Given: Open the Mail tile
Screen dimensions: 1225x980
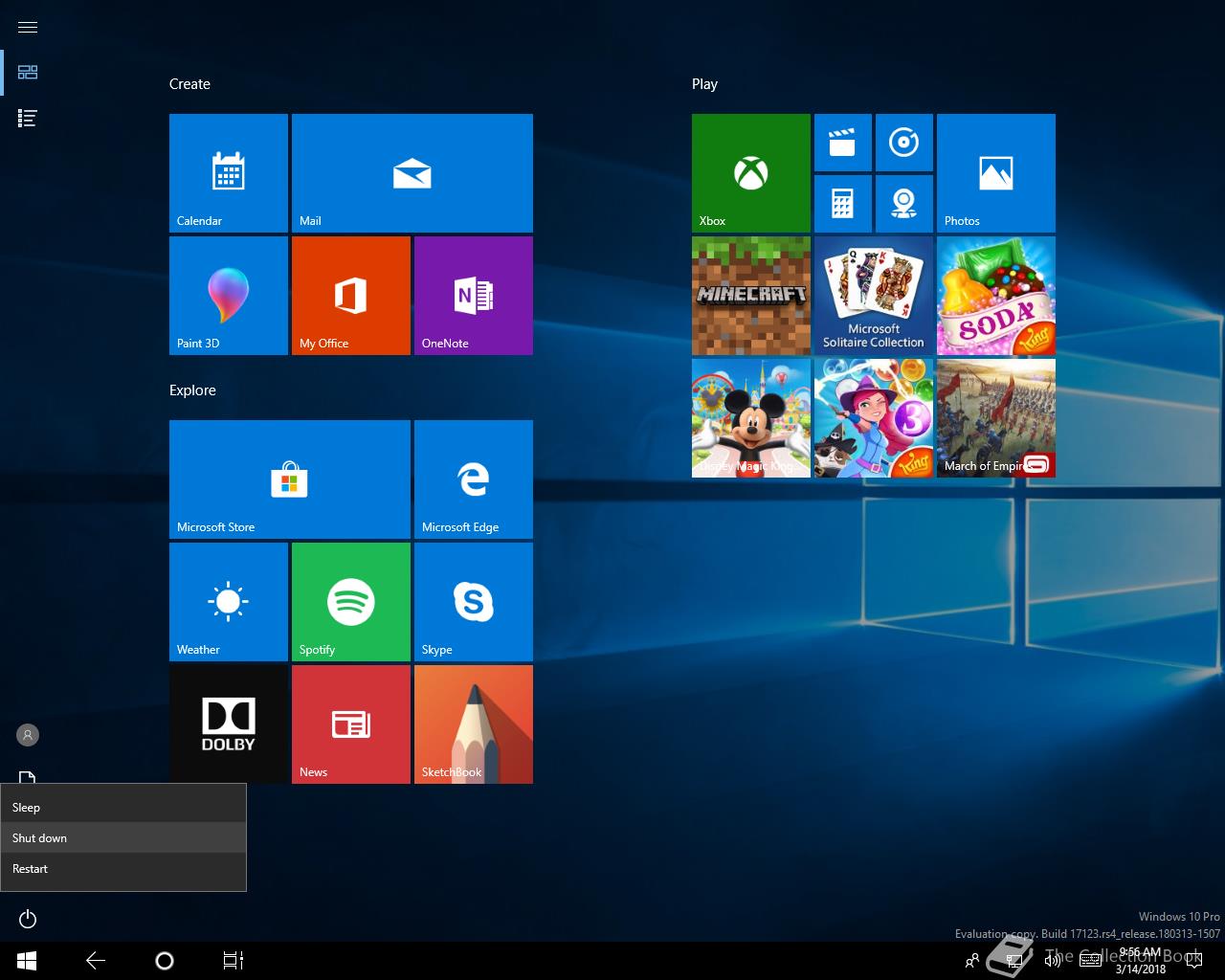Looking at the screenshot, I should click(x=412, y=173).
